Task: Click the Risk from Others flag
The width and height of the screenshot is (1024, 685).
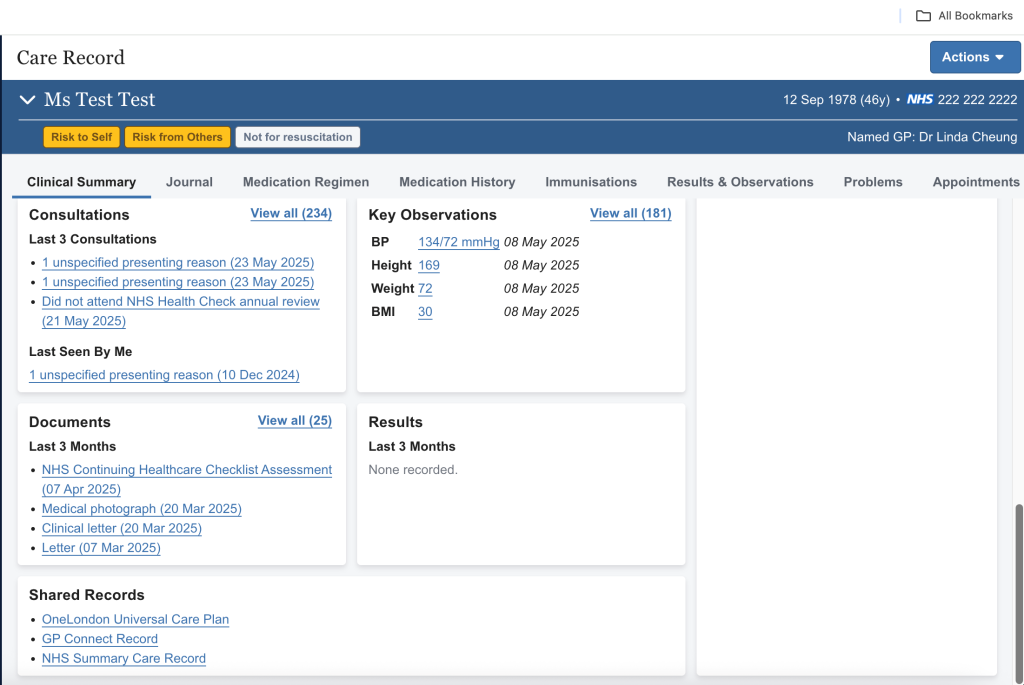Action: [177, 137]
